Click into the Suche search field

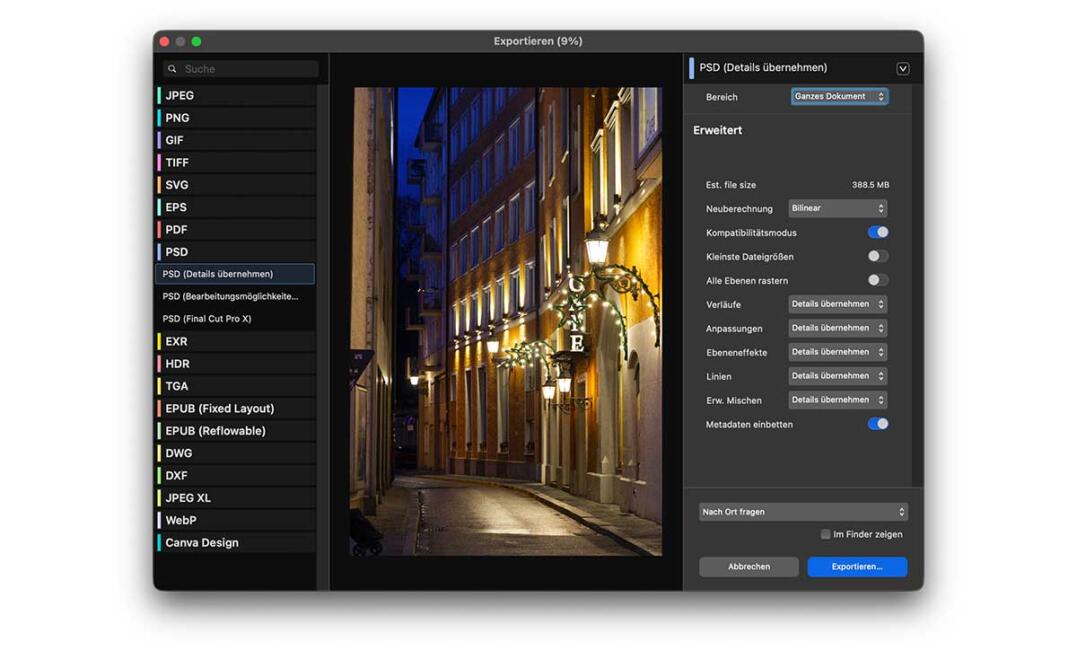coord(246,69)
